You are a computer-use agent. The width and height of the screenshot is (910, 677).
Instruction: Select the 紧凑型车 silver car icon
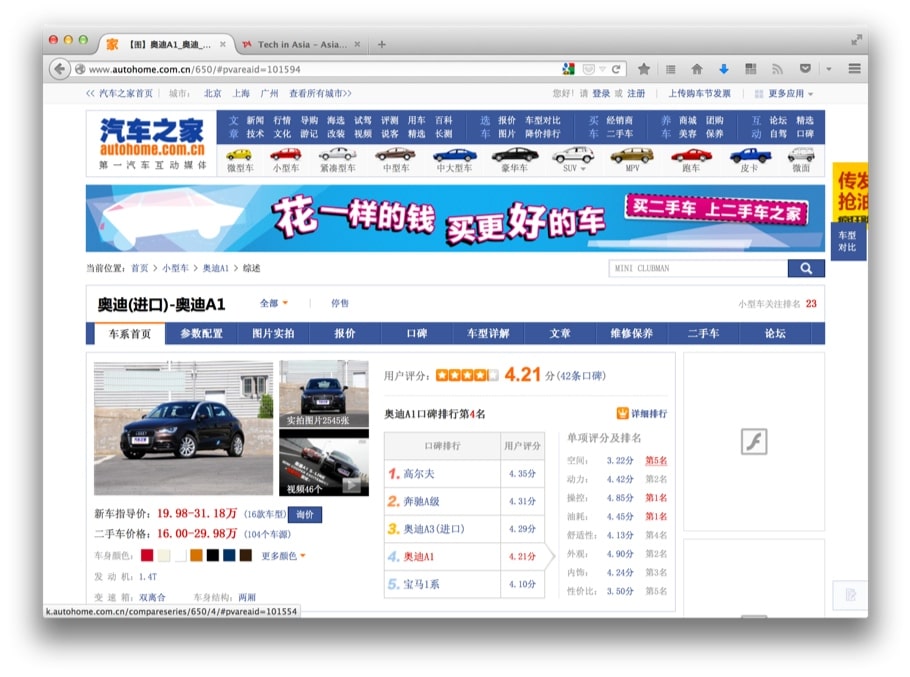pyautogui.click(x=337, y=154)
